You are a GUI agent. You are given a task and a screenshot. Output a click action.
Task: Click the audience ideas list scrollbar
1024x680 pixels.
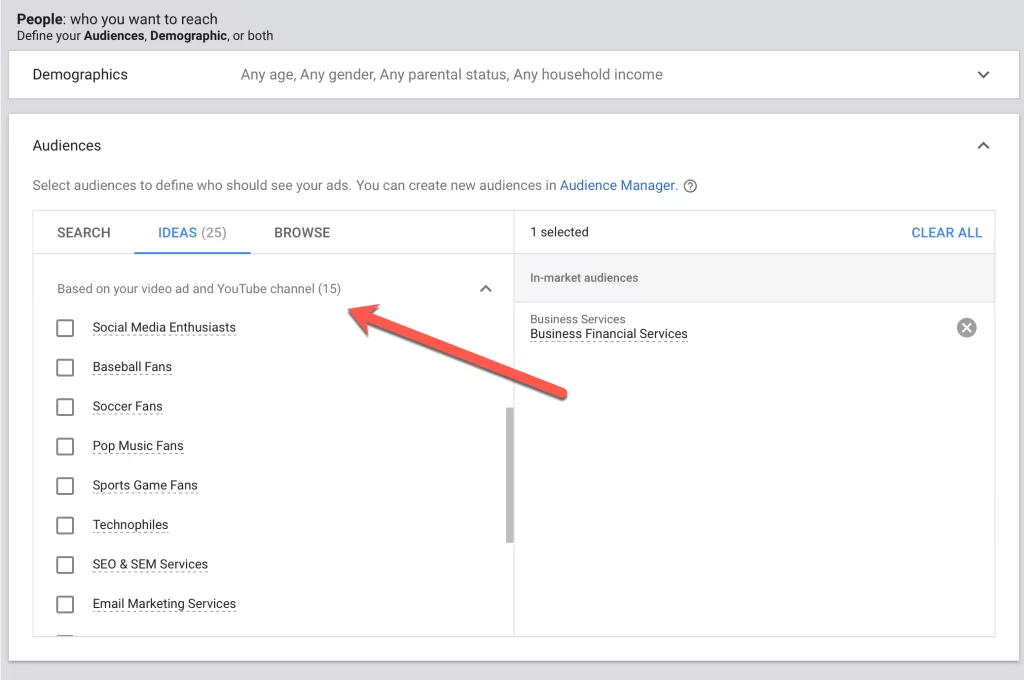point(509,475)
